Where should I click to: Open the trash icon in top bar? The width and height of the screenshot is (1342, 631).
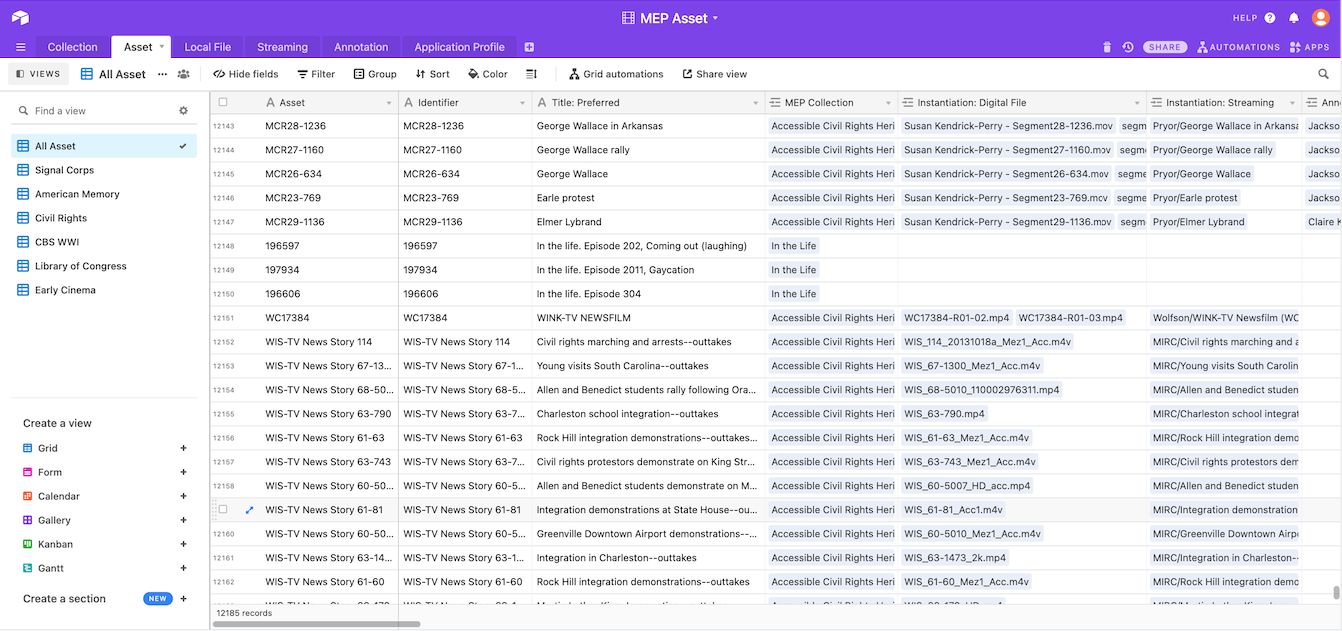click(1107, 47)
